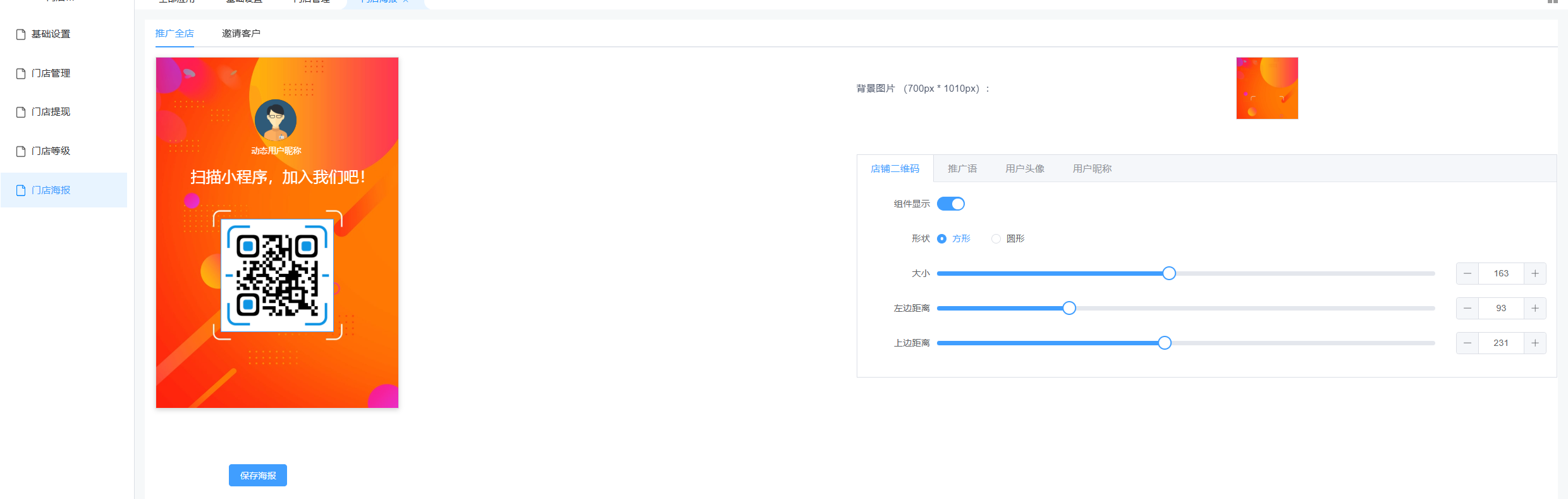Viewport: 1568px width, 499px height.
Task: Click the QR code on the poster preview
Action: click(278, 275)
